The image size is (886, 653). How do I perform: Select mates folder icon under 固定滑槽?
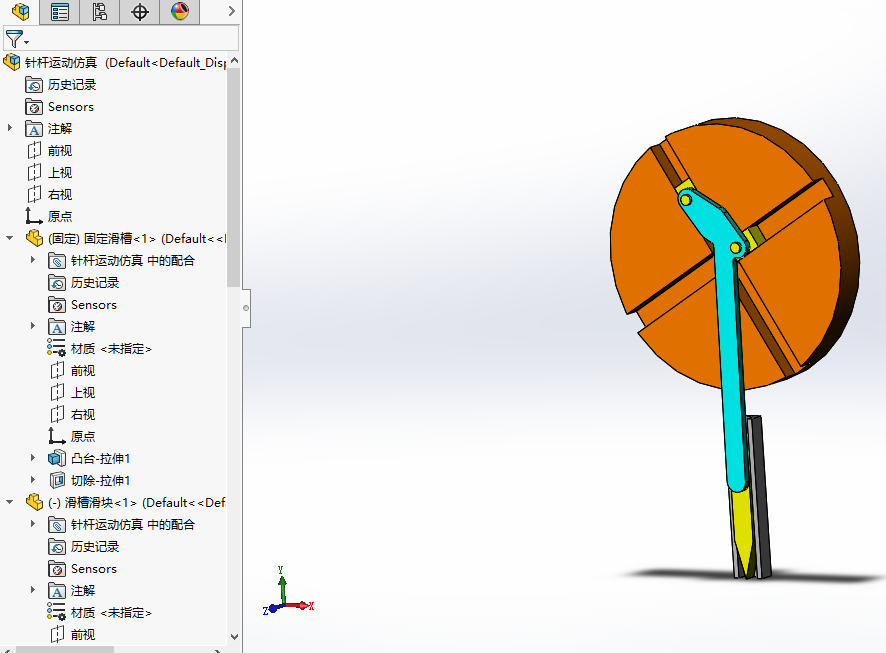[x=57, y=260]
